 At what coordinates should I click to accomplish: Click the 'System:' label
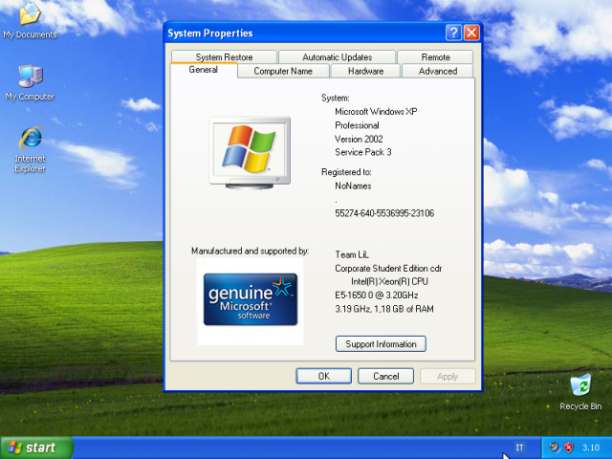click(335, 98)
